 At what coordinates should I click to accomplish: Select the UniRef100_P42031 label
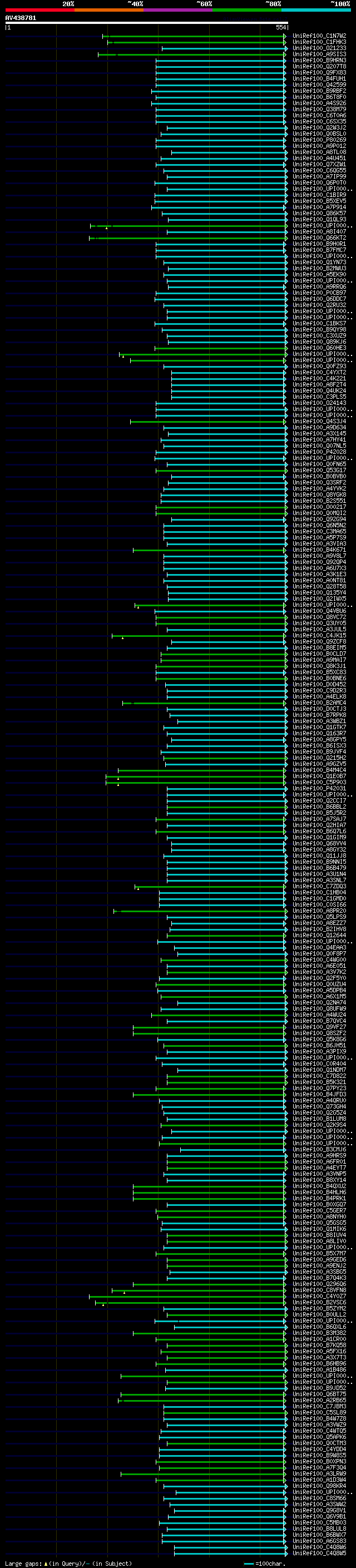click(x=319, y=788)
